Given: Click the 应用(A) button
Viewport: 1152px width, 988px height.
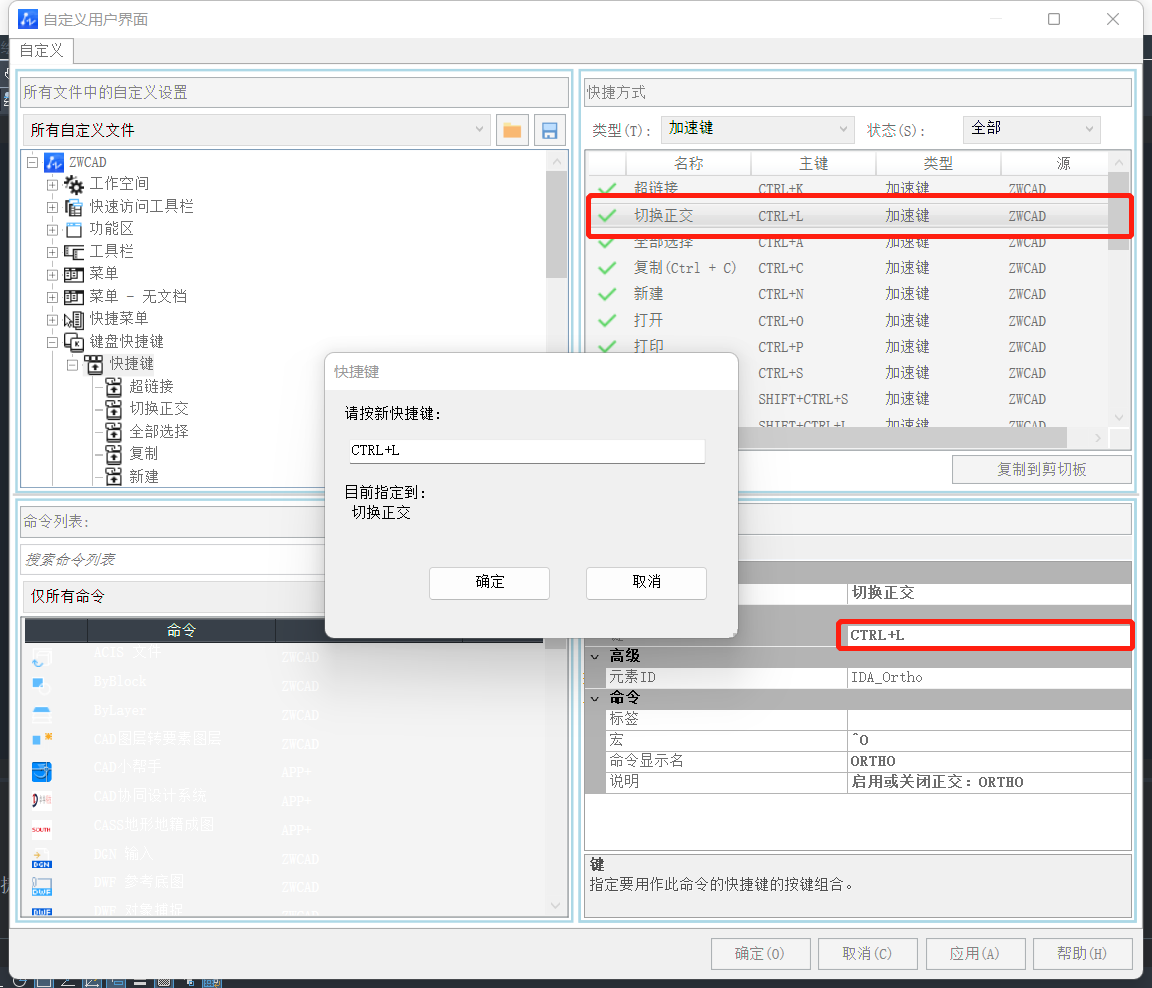Looking at the screenshot, I should point(975,953).
